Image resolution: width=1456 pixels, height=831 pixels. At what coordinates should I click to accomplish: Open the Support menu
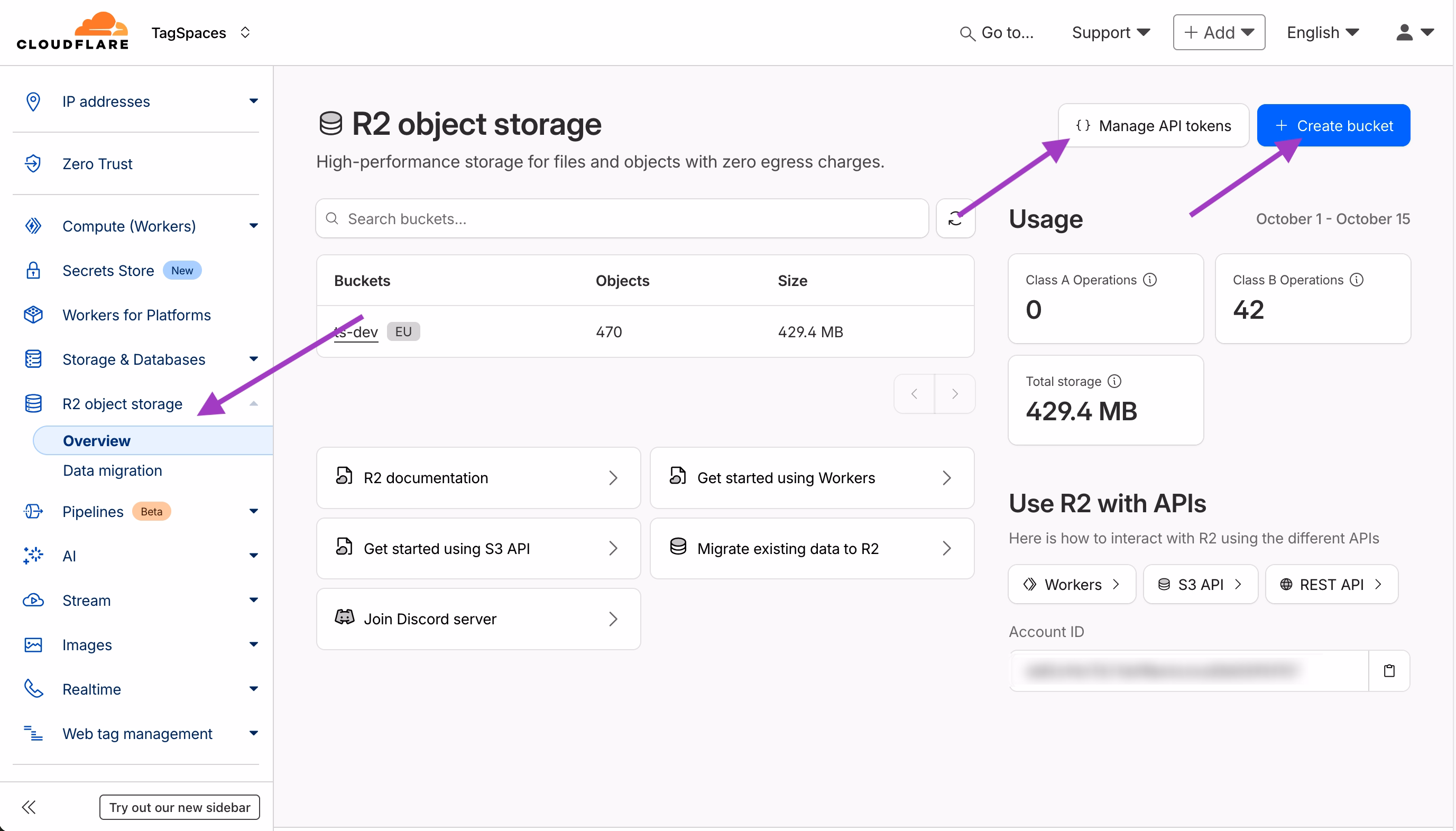pos(1110,33)
